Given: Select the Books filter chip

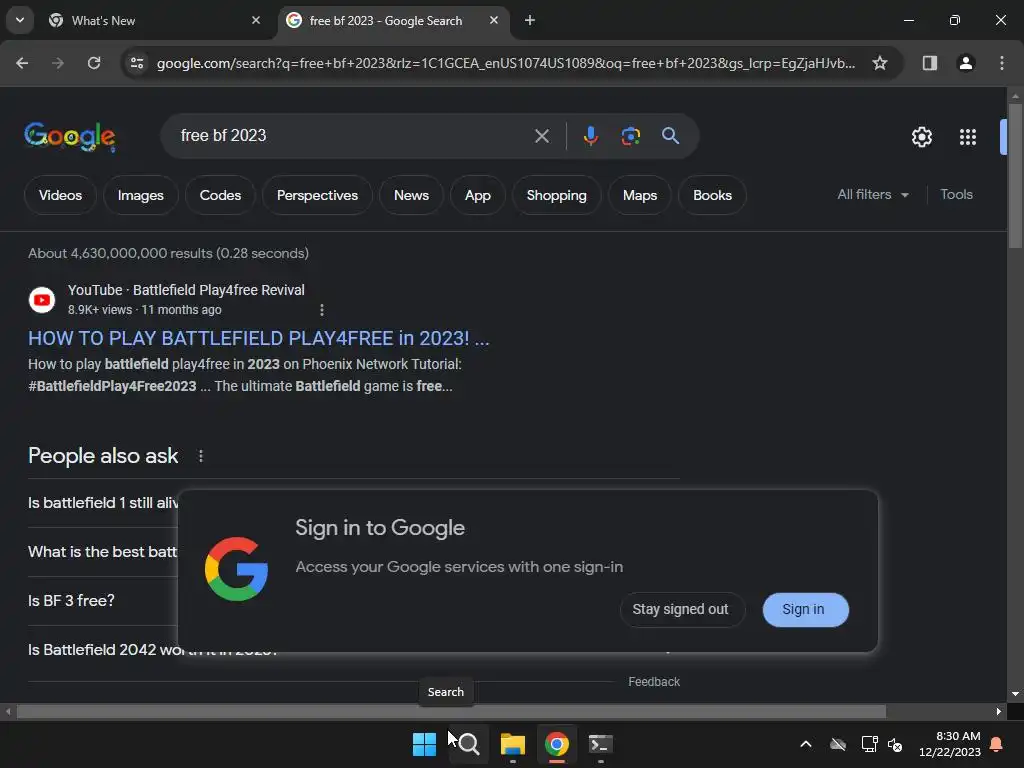Looking at the screenshot, I should [712, 195].
